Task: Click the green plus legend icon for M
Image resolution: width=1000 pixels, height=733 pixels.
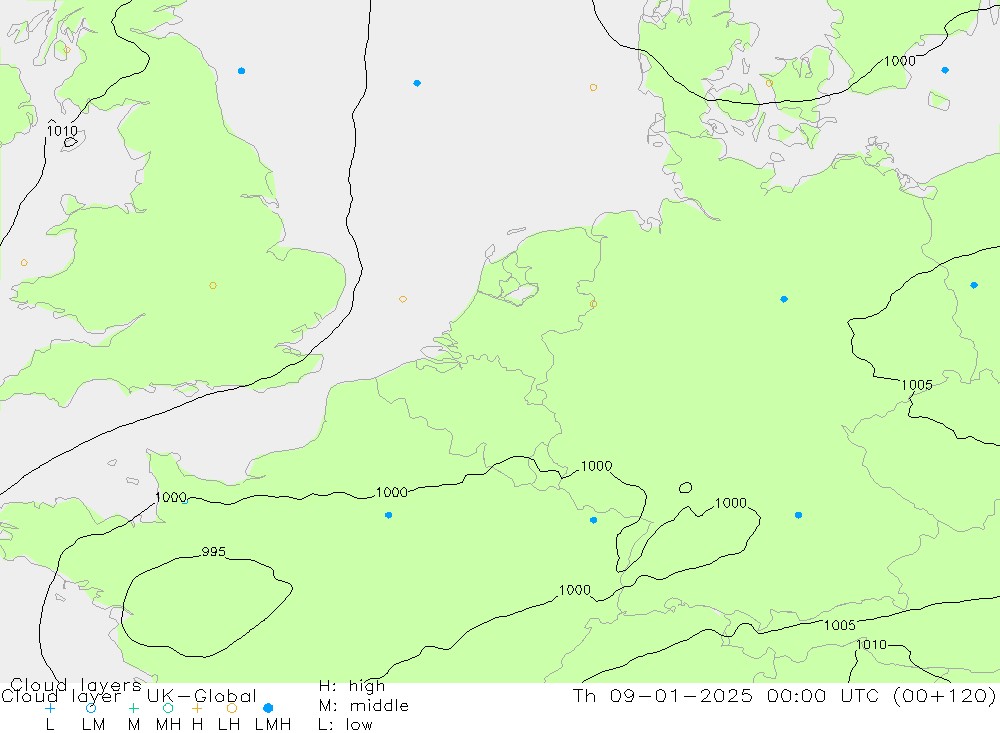Action: [x=133, y=708]
